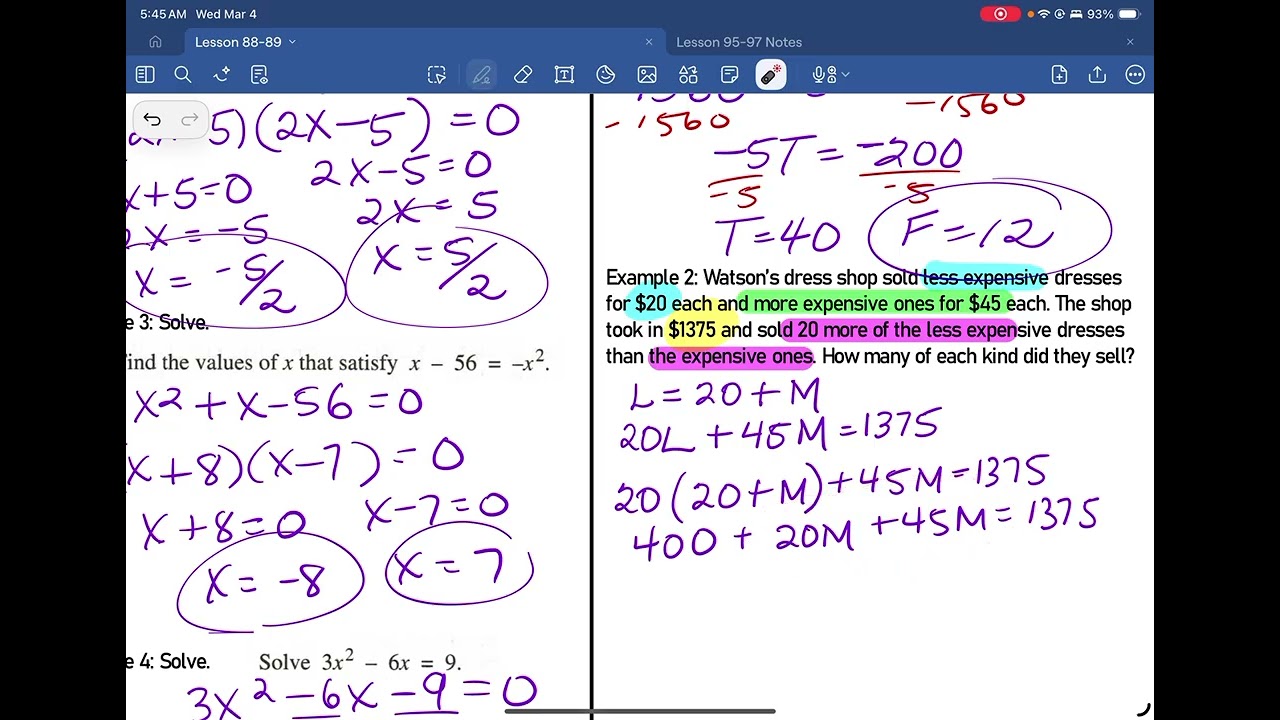Viewport: 1280px width, 720px height.
Task: Switch to the Lesson 88-89 tab
Action: 238,42
